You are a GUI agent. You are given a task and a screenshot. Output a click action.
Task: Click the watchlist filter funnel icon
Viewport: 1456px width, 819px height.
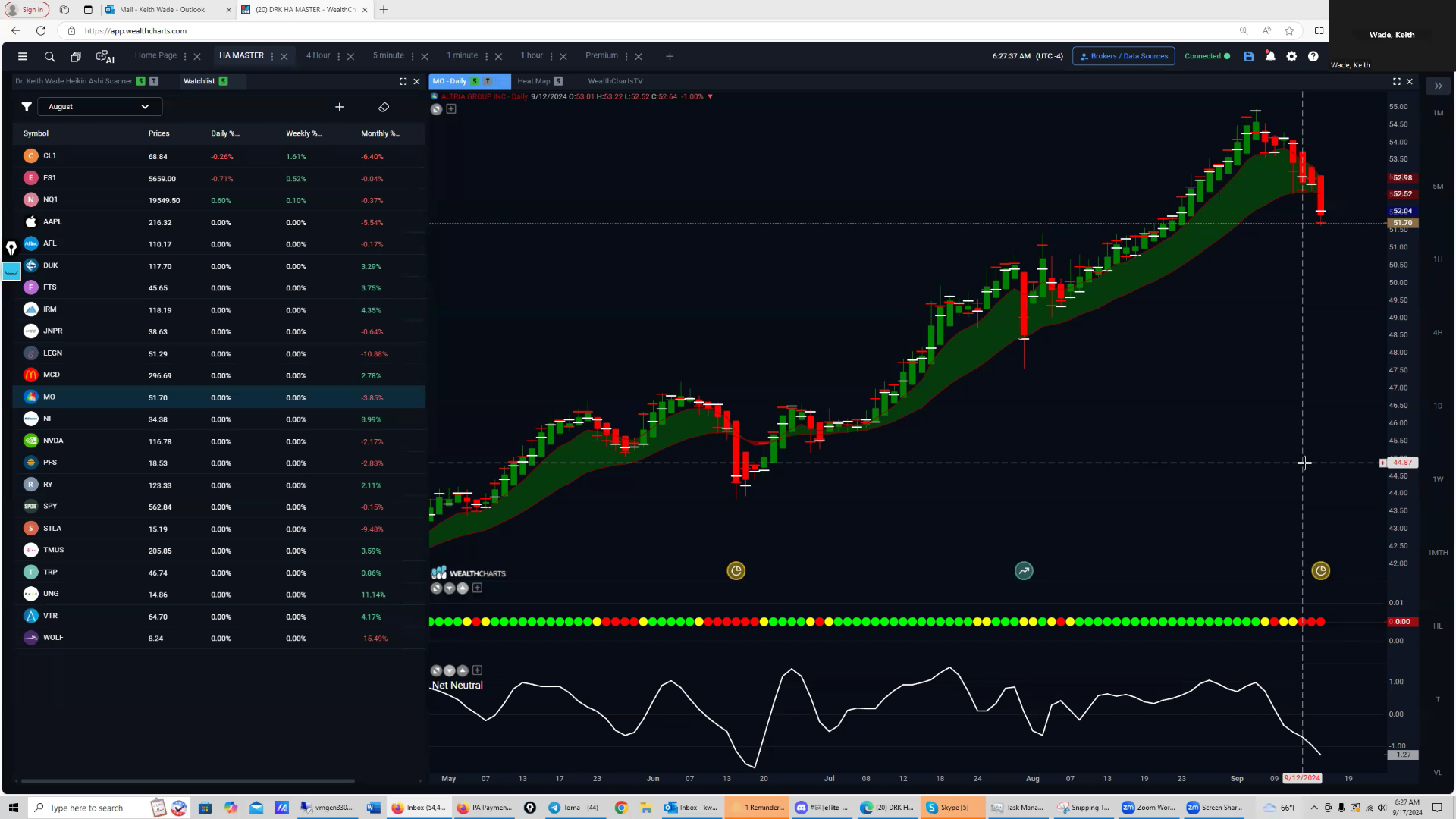click(27, 107)
